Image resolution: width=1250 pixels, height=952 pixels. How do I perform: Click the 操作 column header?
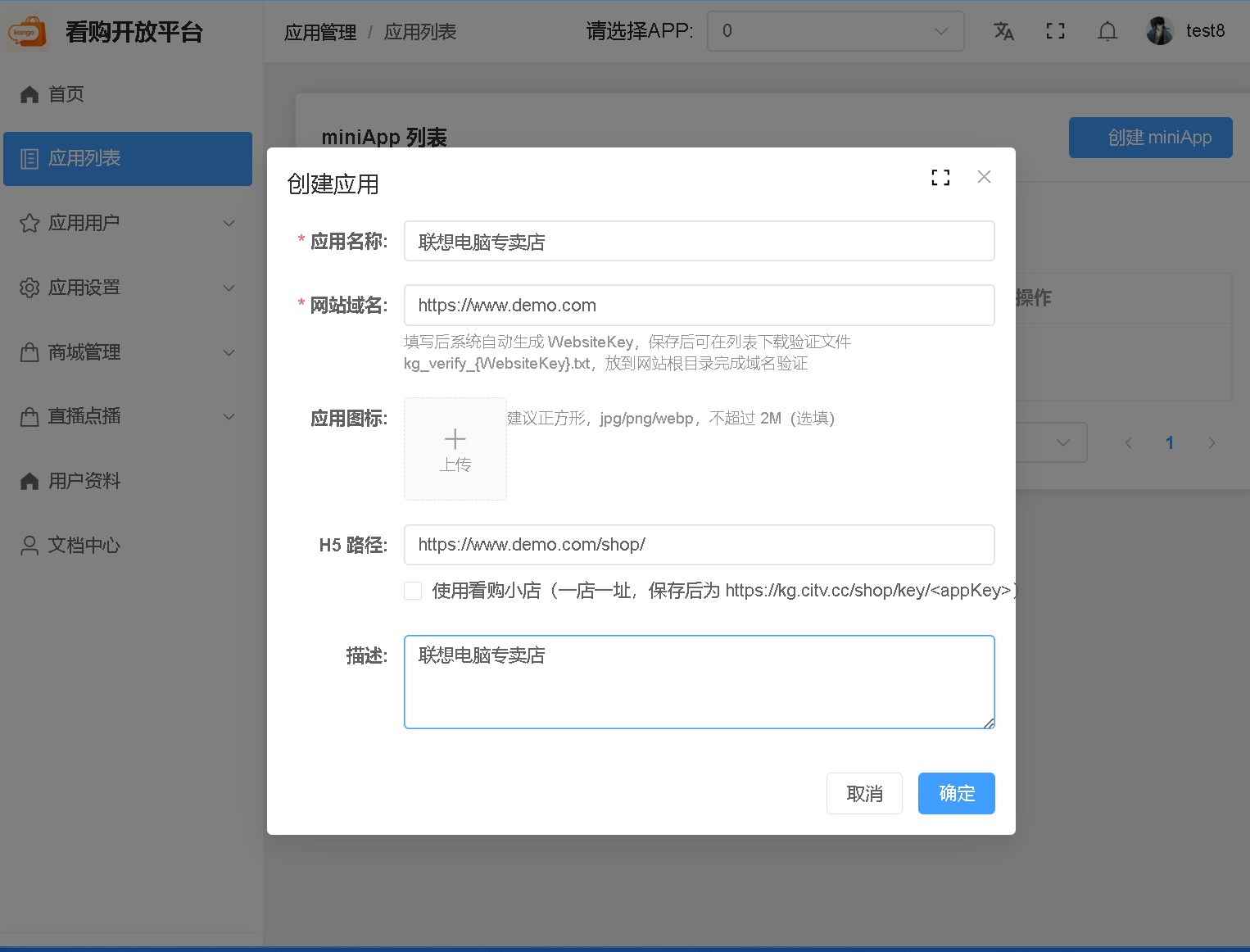tap(1034, 298)
